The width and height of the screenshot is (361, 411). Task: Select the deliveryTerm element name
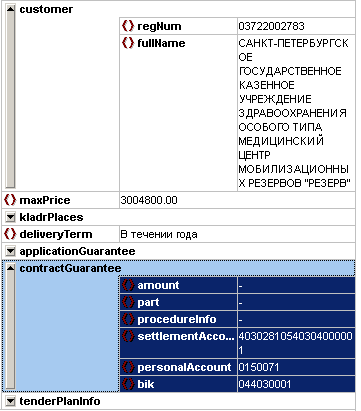[x=56, y=234]
